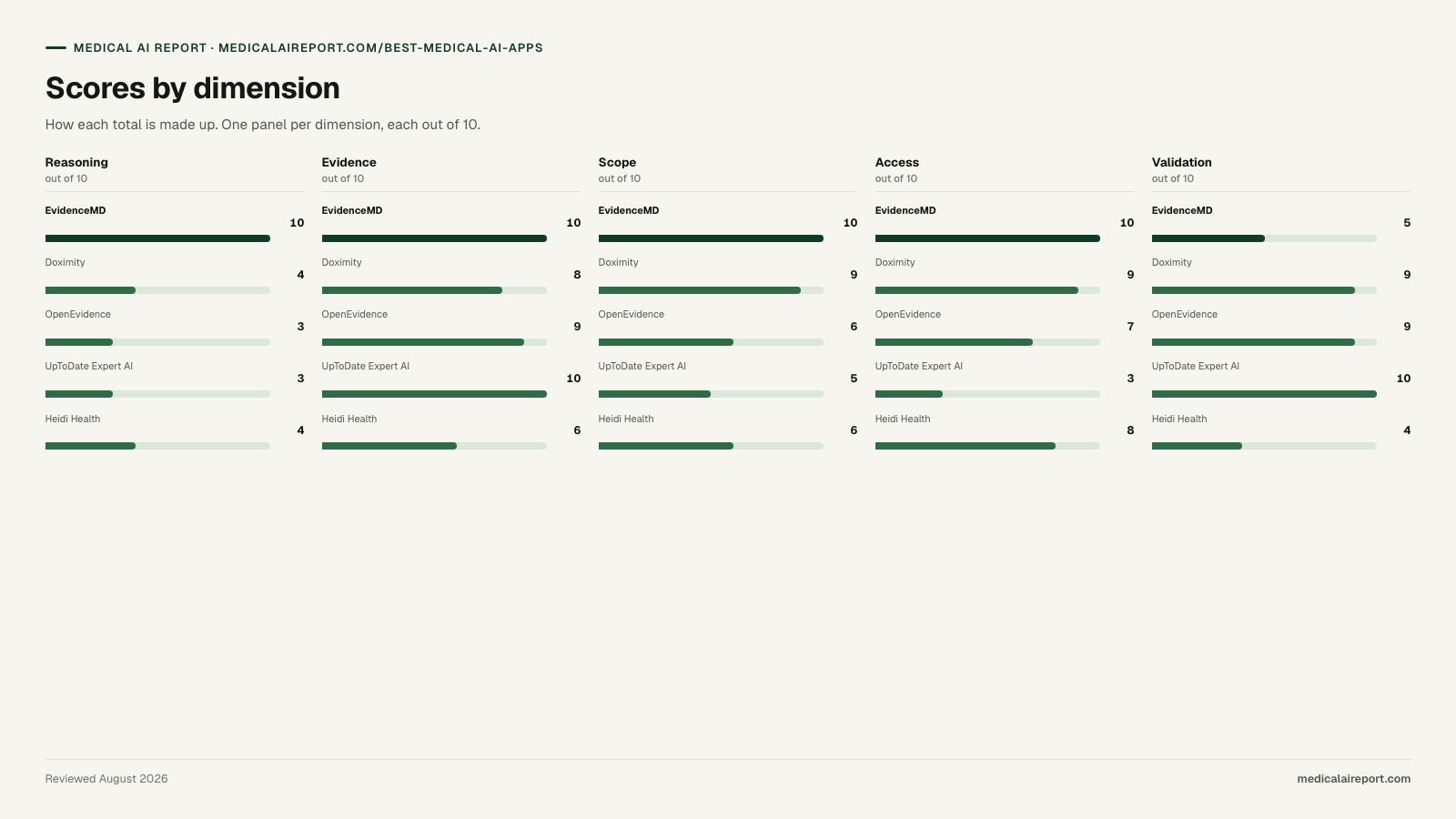Click the EvidenceMD label in the Access panel

[x=905, y=210]
